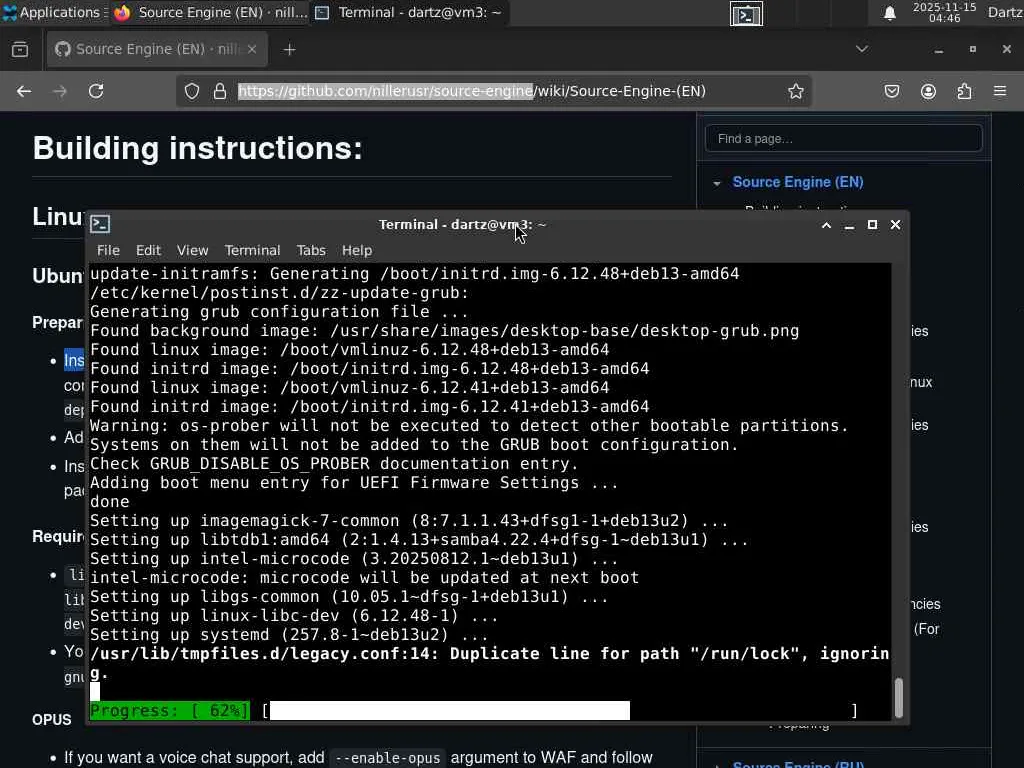Click the OPUS heading on wiki page
1024x768 pixels.
click(x=52, y=720)
